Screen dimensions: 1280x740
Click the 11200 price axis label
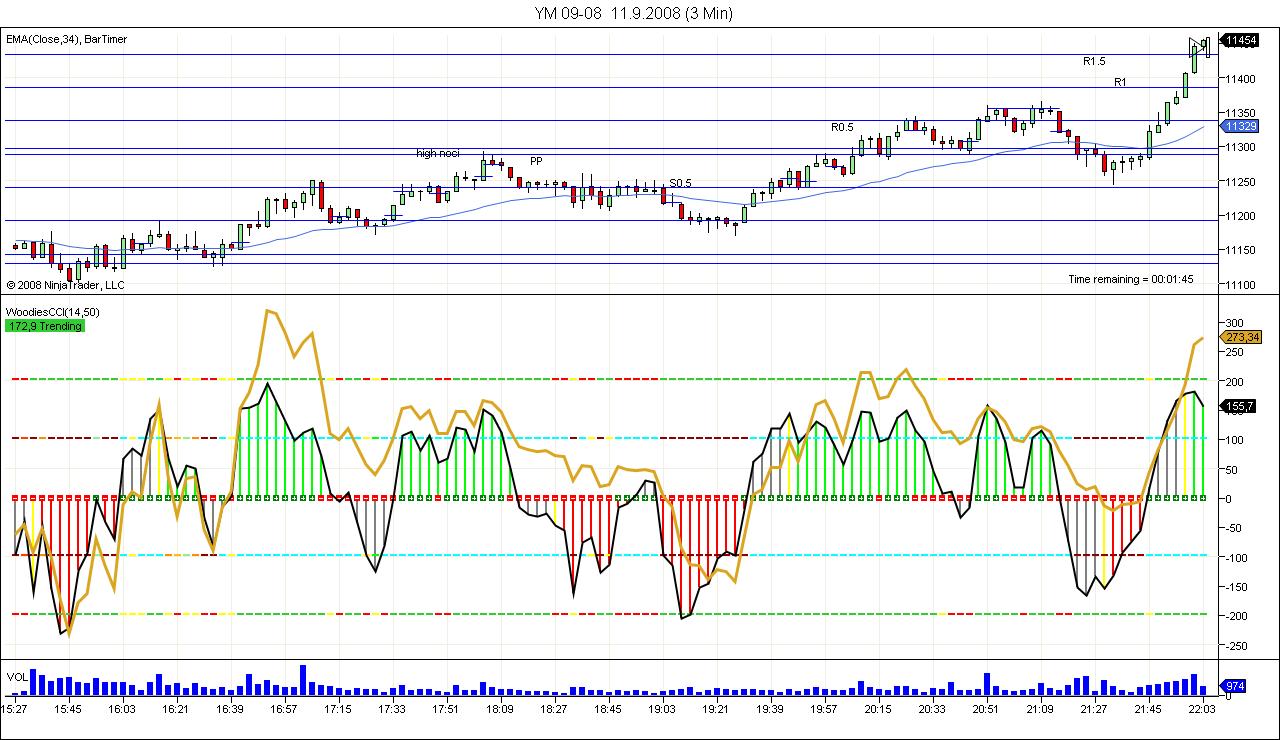pos(1239,216)
